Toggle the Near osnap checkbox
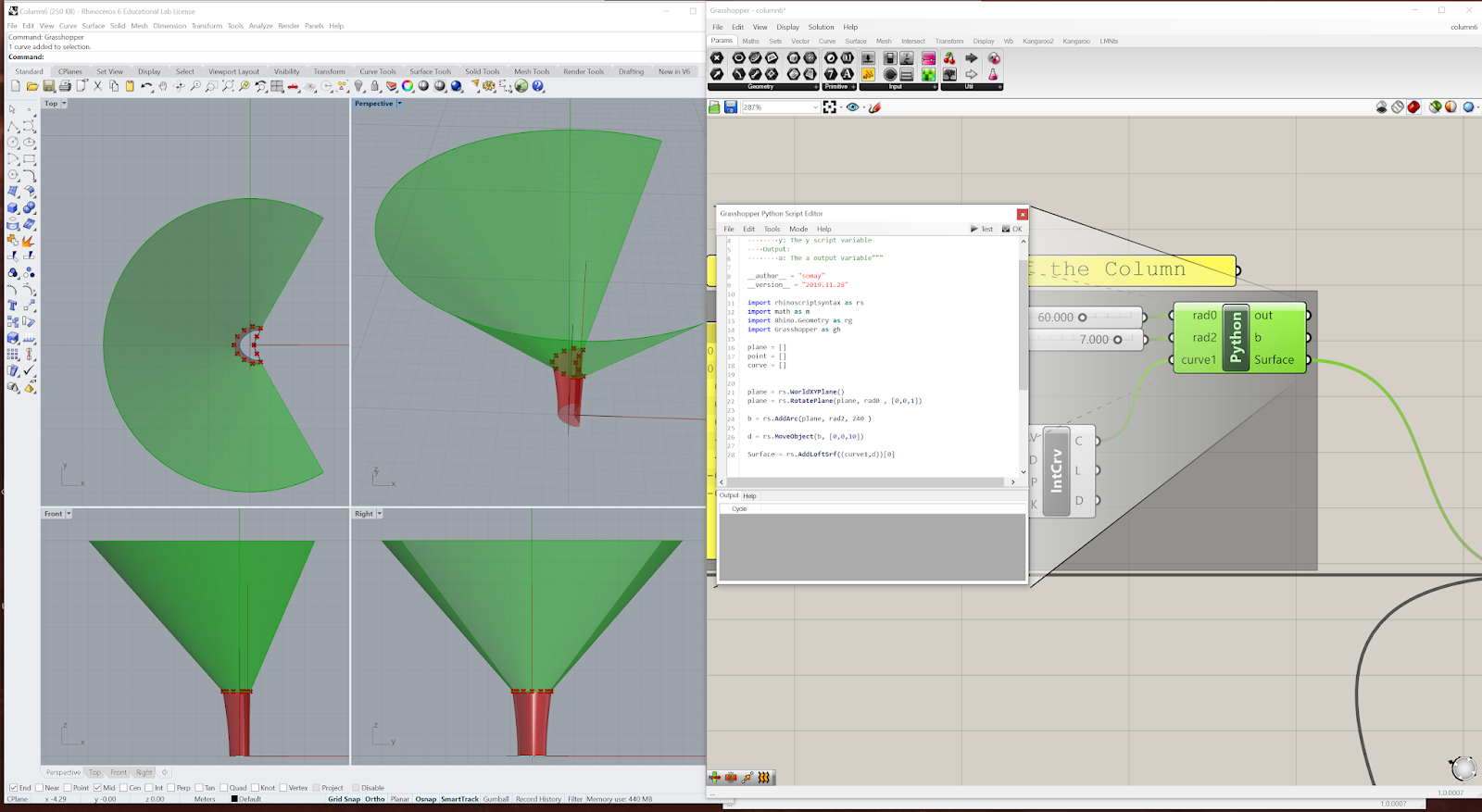 pyautogui.click(x=39, y=788)
